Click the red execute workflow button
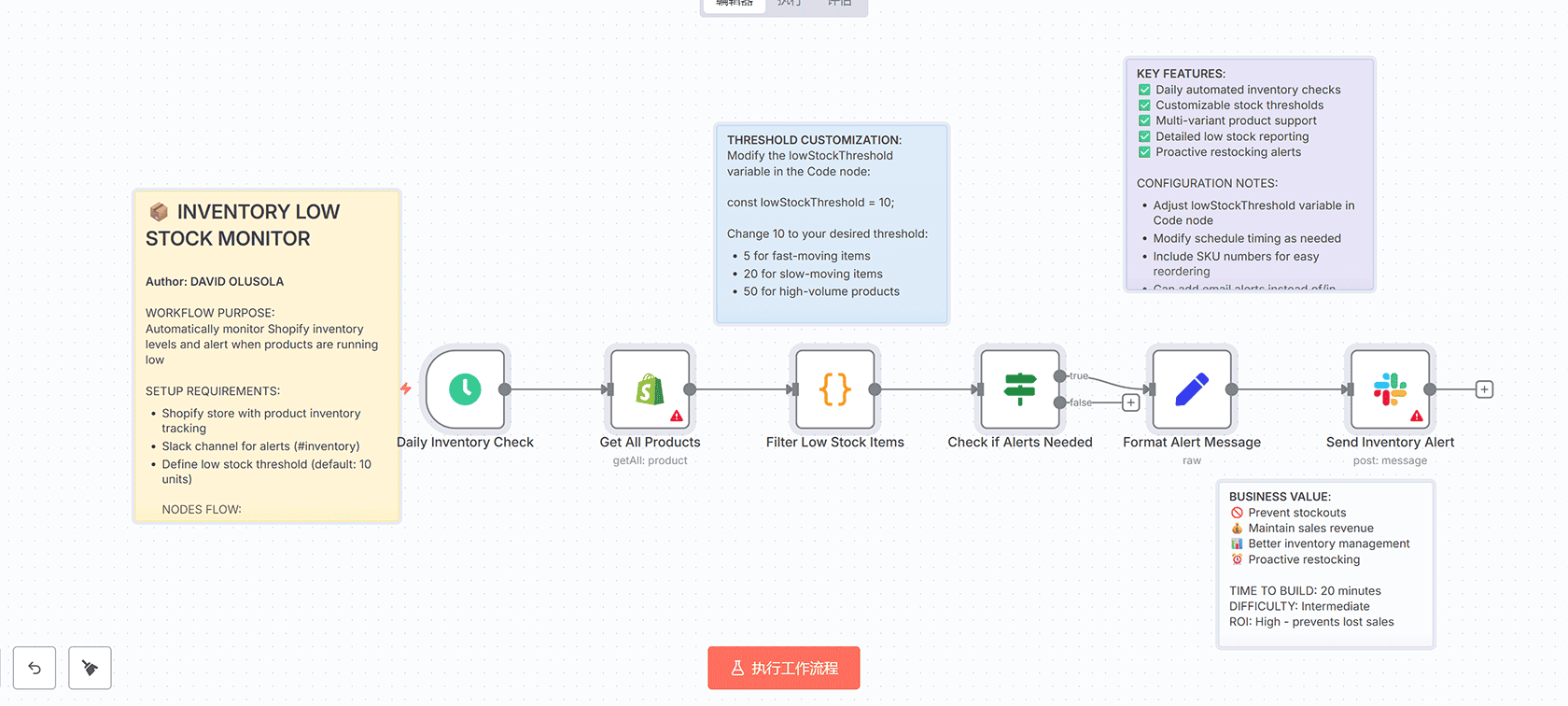 click(x=783, y=668)
